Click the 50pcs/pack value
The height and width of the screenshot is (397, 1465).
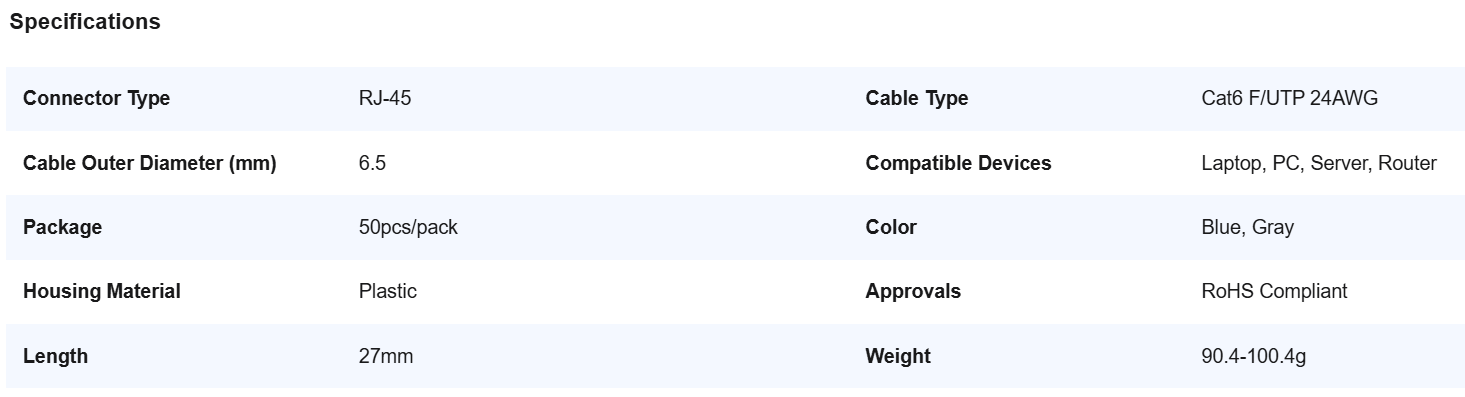[408, 227]
